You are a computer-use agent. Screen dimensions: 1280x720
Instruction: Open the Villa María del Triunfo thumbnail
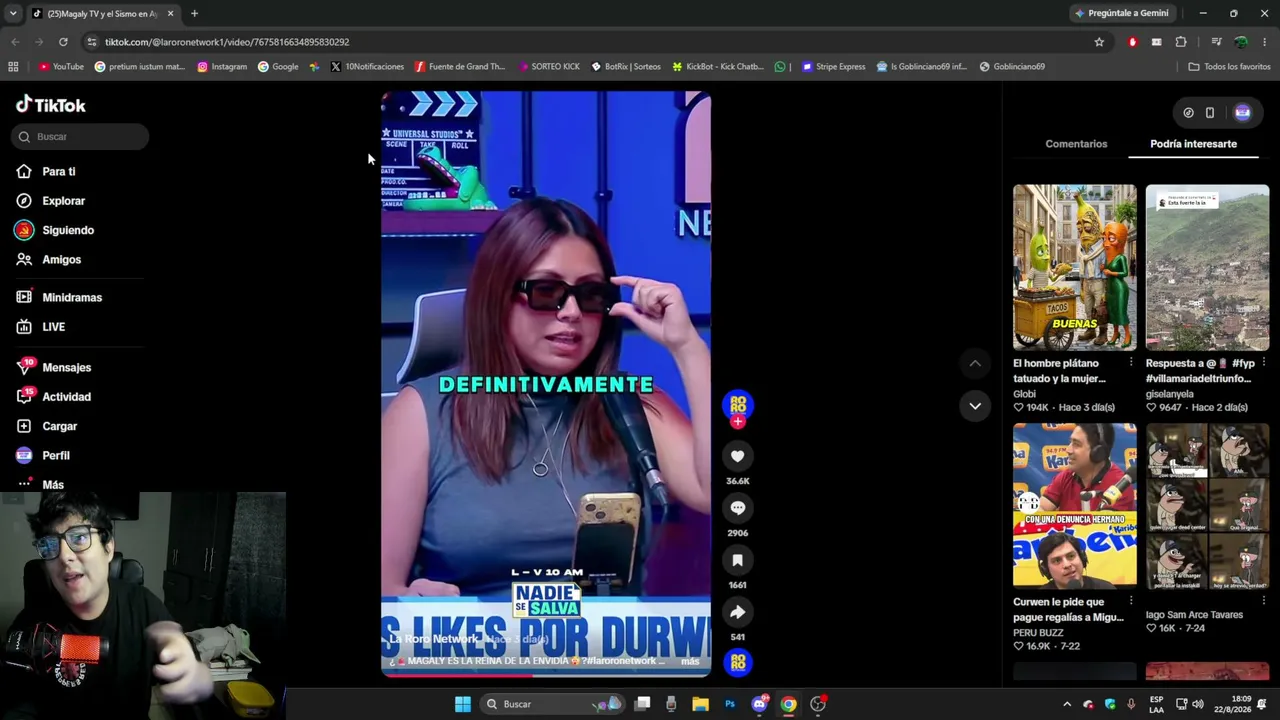point(1207,267)
